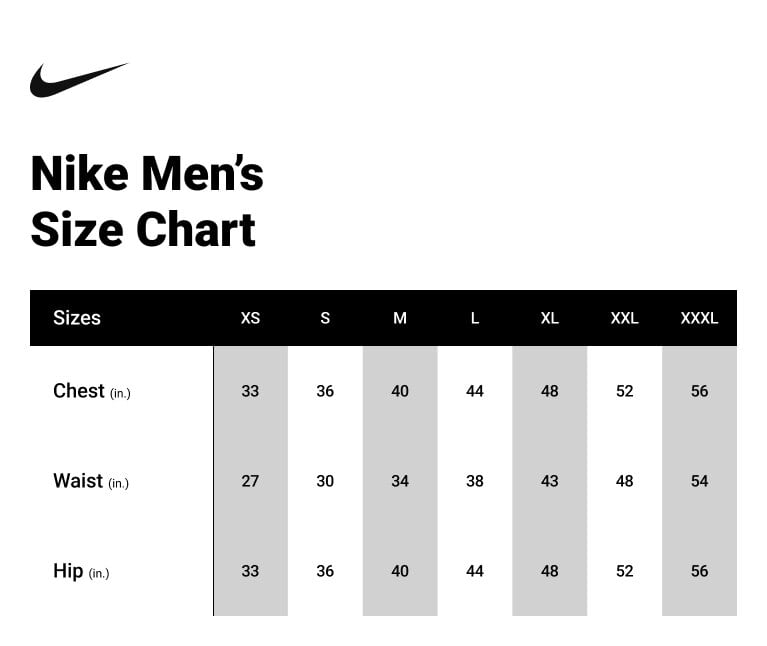
Task: Pick waist measurement 38 for size L
Action: 475,481
